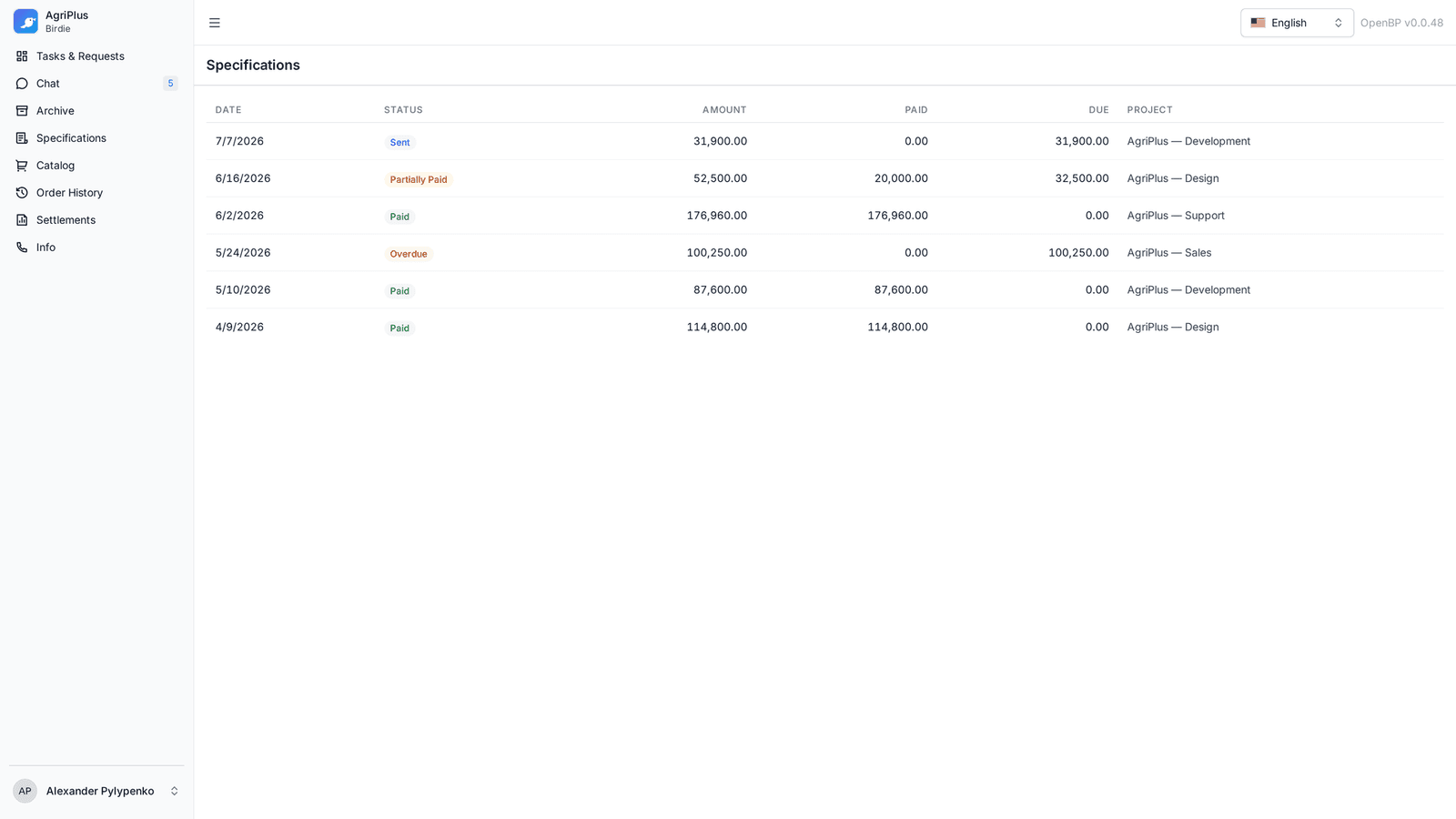Open Order History page
Viewport: 1456px width, 819px height.
coord(96,193)
